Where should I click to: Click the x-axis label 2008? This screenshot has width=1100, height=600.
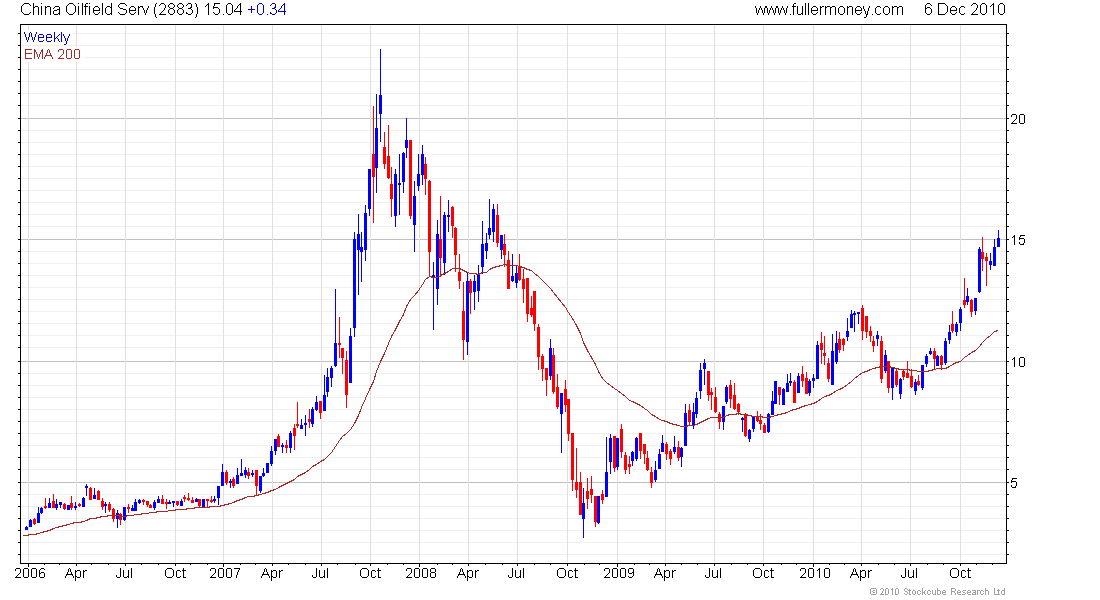(x=421, y=573)
